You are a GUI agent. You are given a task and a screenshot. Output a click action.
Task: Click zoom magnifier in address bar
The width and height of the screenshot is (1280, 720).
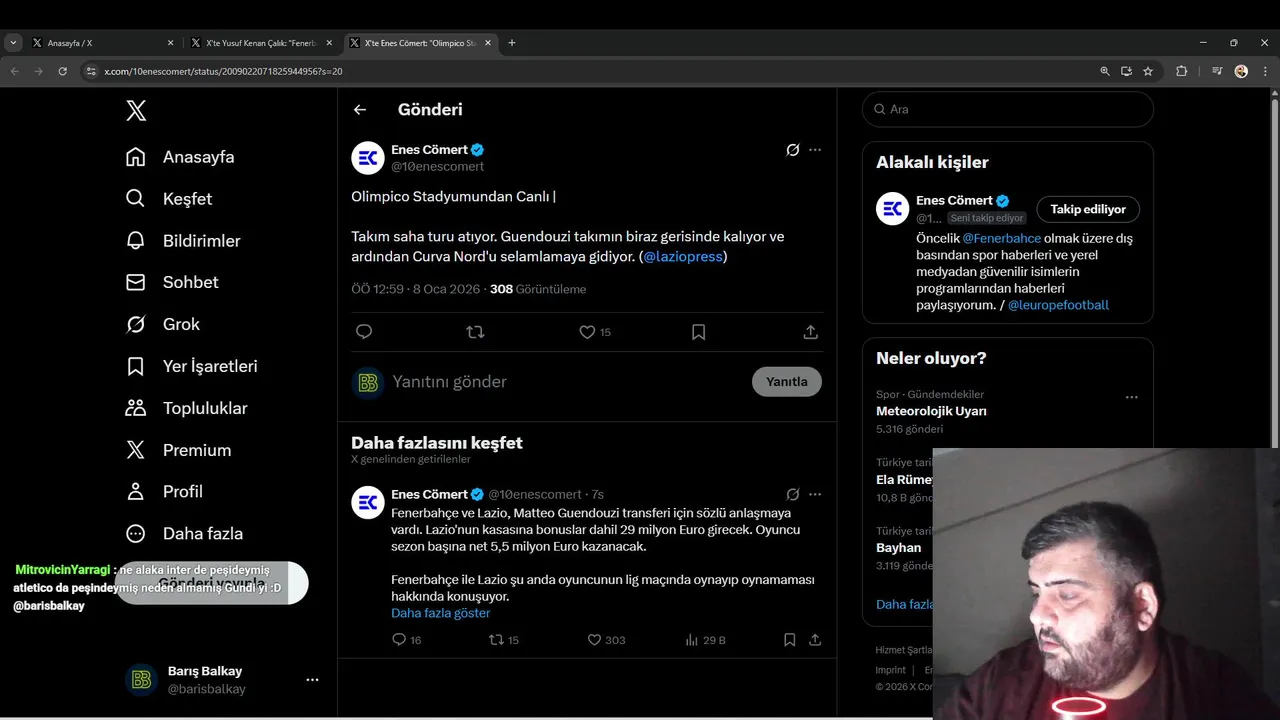1105,71
